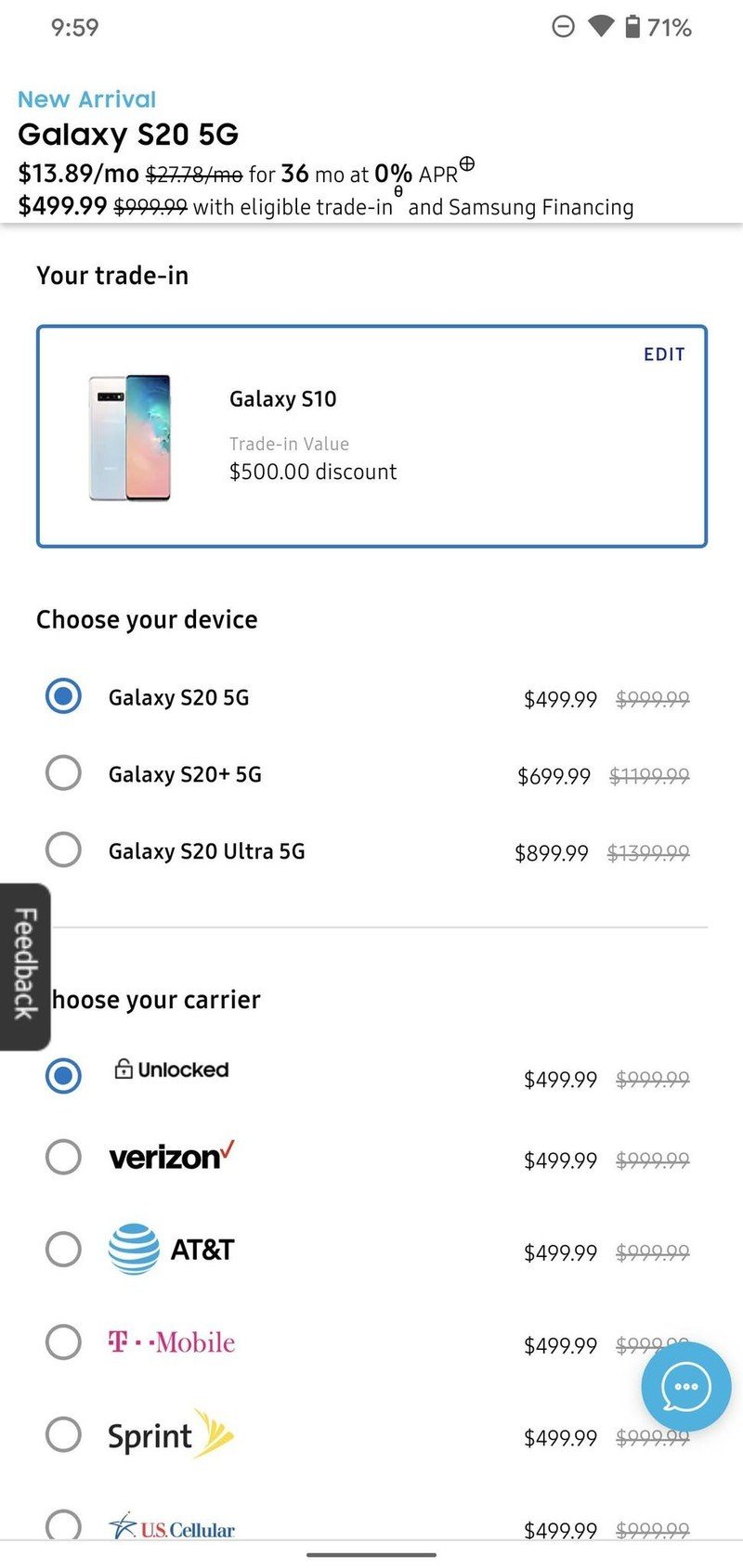Select the Galaxy S20 Ultra 5G option
Screen dimensions: 743x1568
[x=63, y=850]
